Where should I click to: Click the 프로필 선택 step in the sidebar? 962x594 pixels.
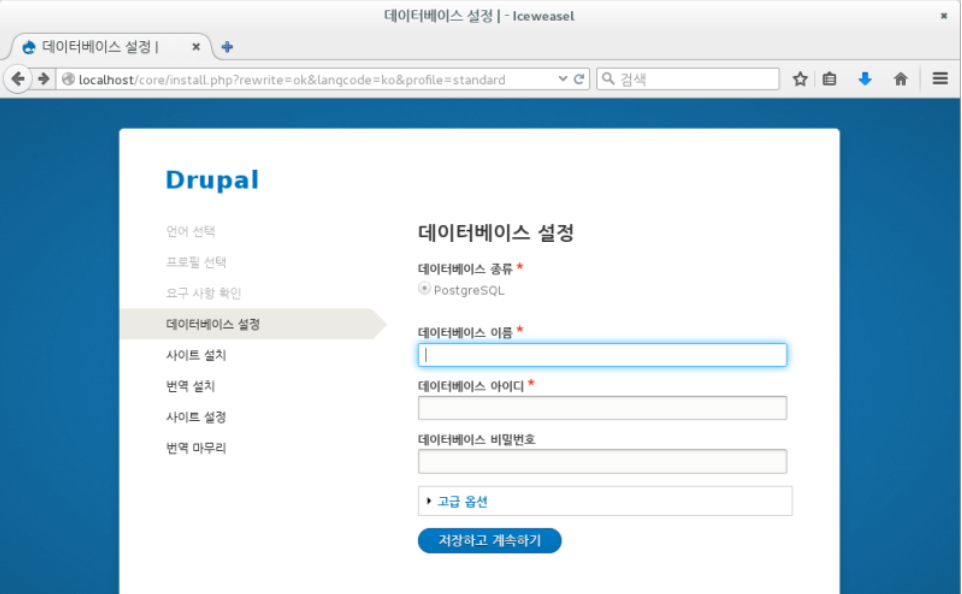click(196, 262)
